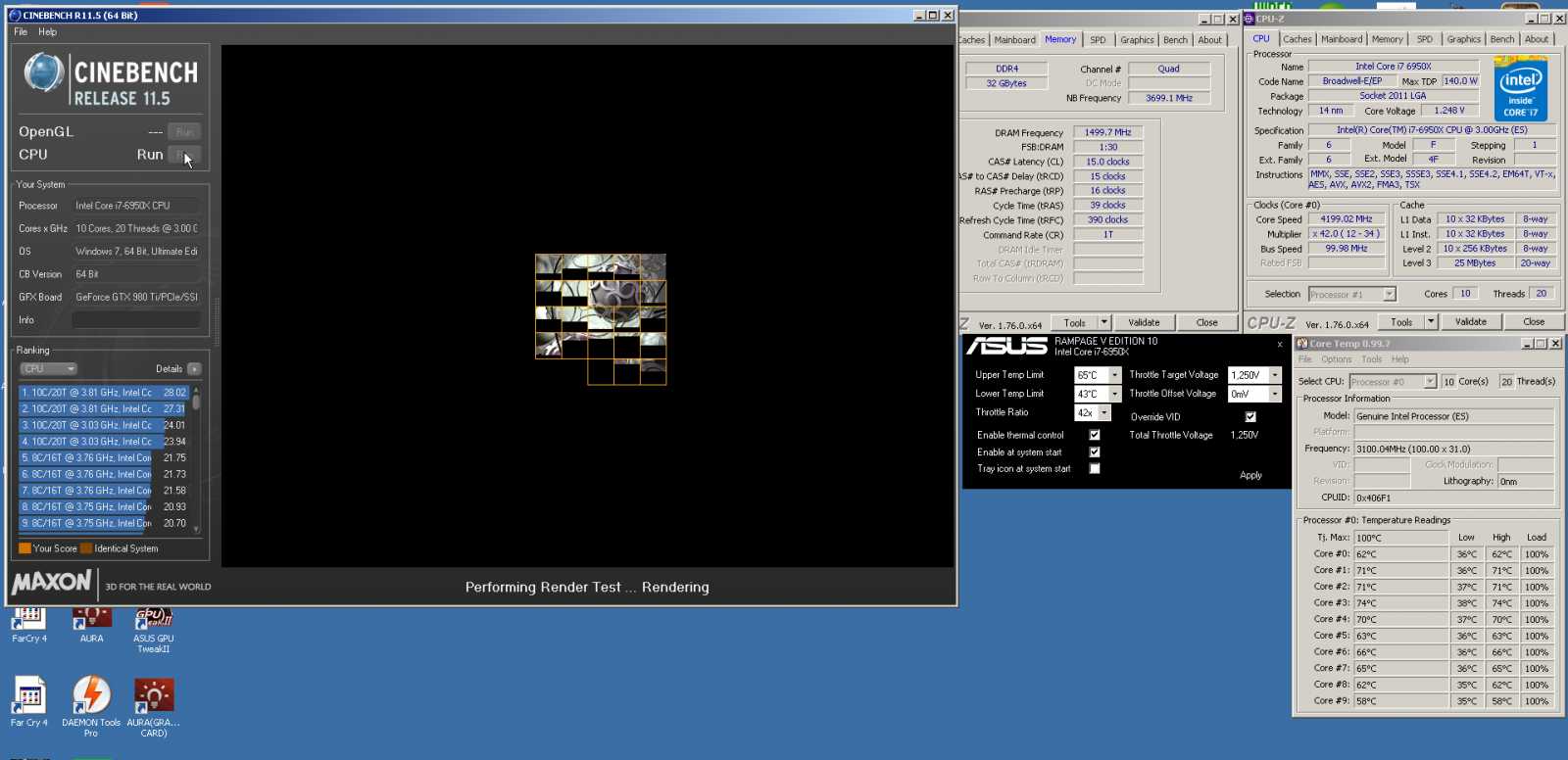The image size is (1568, 760).
Task: Open SPD tab in left CPU-Z Memory window
Action: 1098,40
